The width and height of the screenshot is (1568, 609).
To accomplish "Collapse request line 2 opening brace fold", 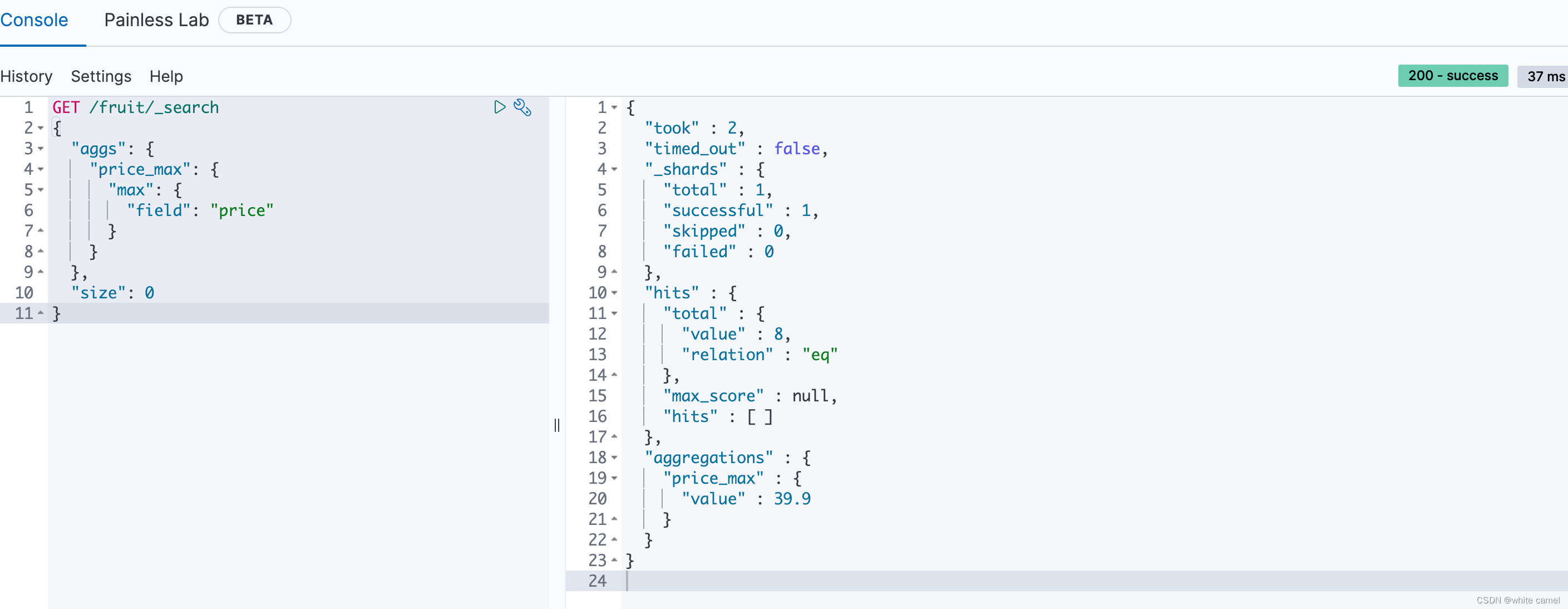I will (41, 129).
